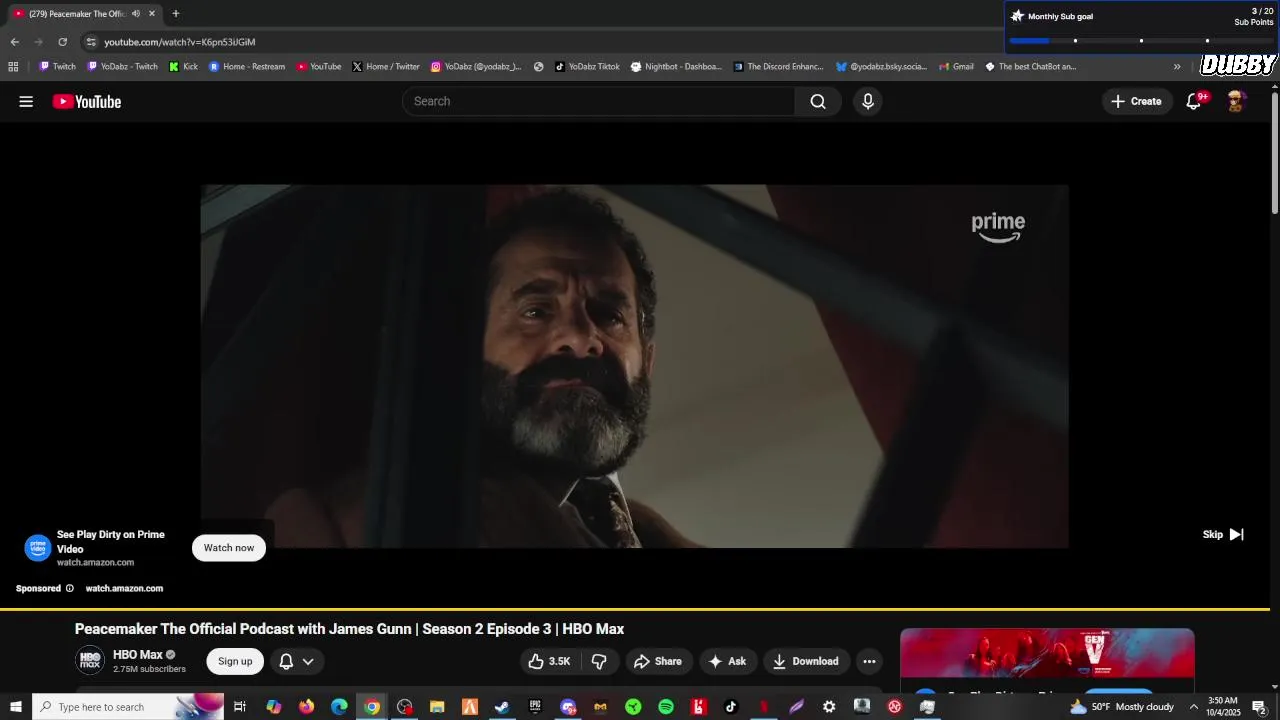Open Task View in taskbar
The height and width of the screenshot is (720, 1280).
pos(240,707)
